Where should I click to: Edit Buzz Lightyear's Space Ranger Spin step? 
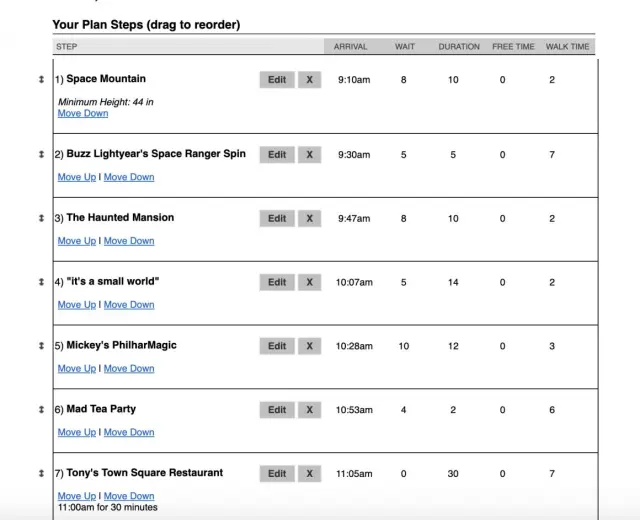pyautogui.click(x=277, y=155)
